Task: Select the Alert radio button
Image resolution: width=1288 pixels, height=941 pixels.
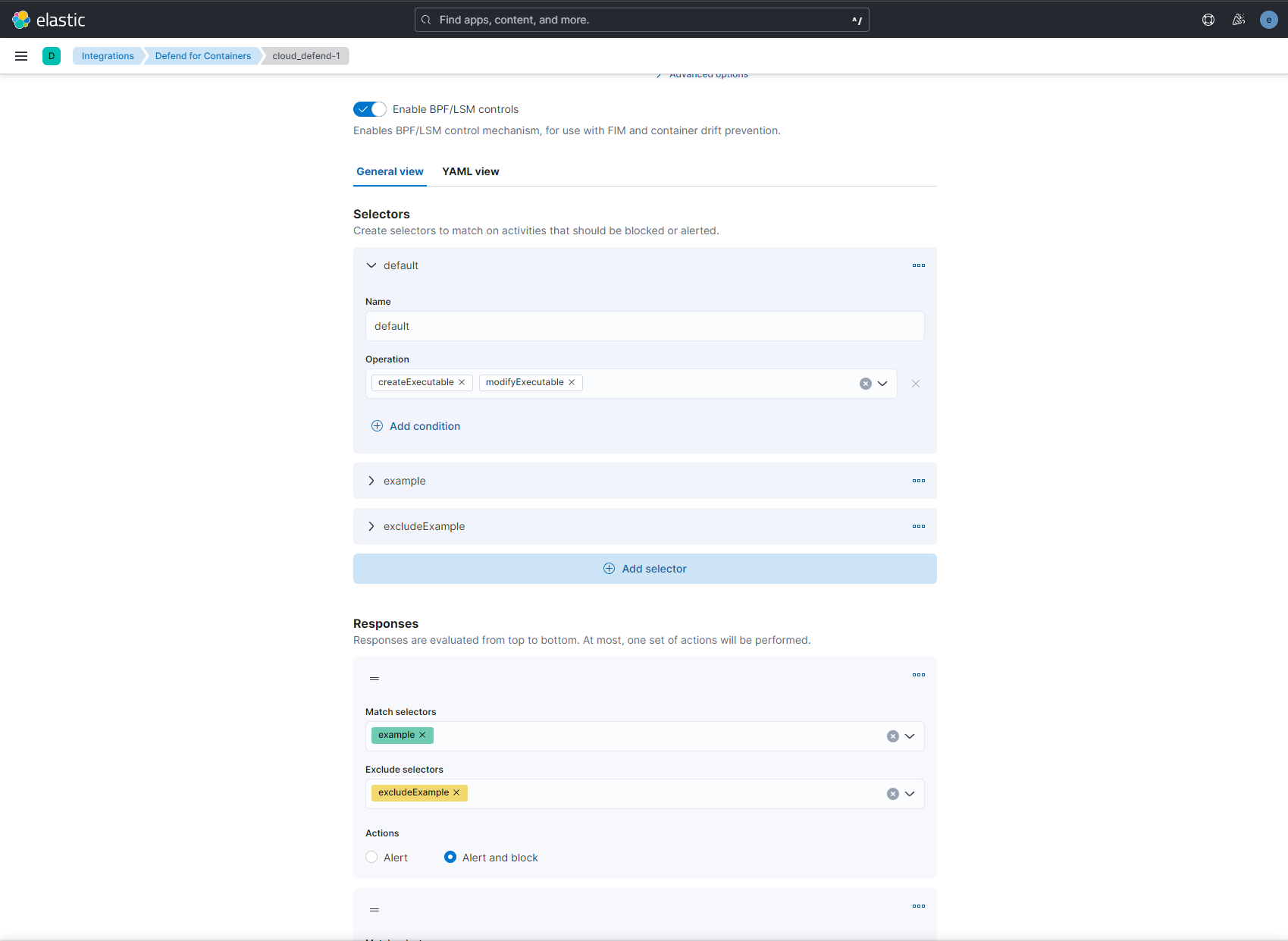Action: click(371, 857)
